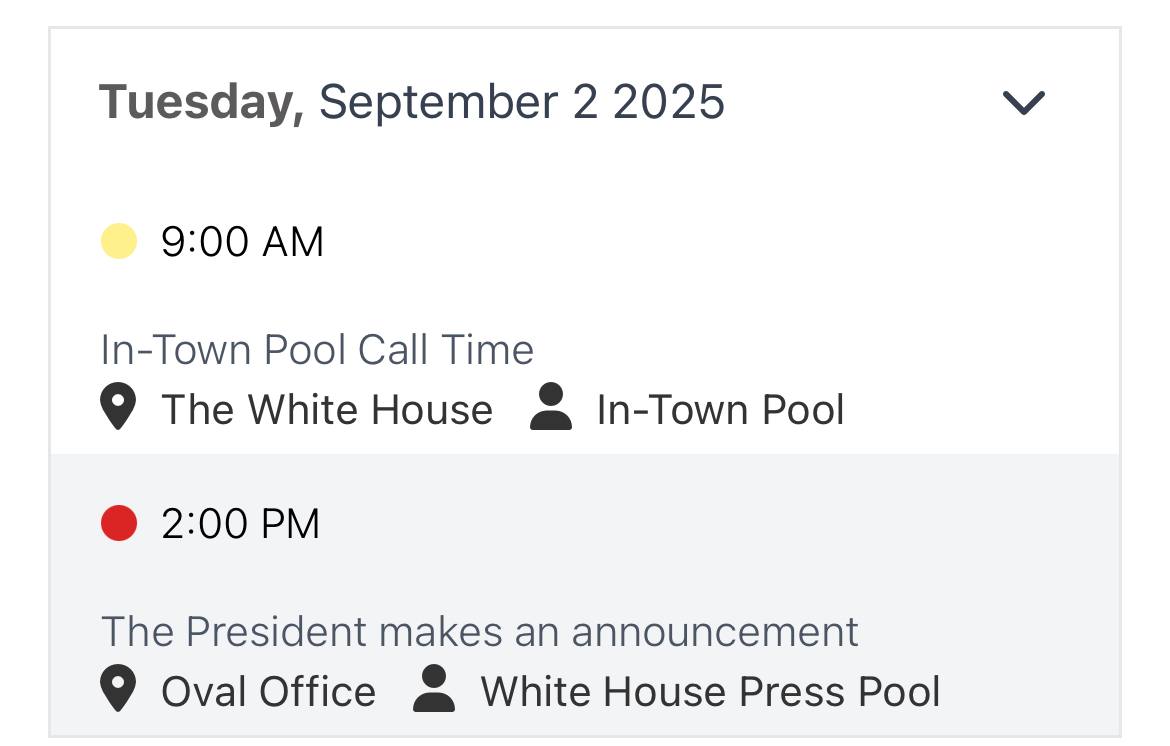Click the White House Press Pool label
The width and height of the screenshot is (1170, 746).
tap(710, 692)
